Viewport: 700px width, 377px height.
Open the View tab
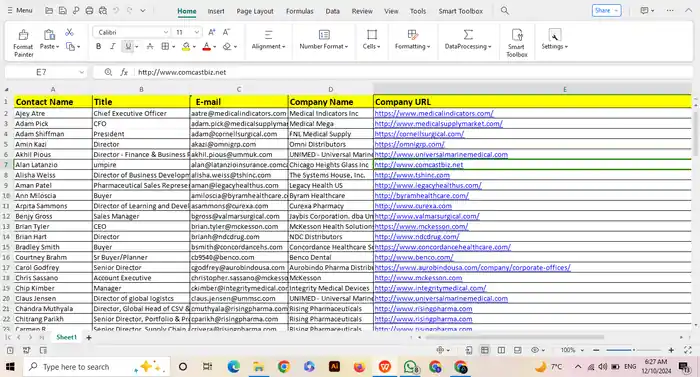[391, 11]
